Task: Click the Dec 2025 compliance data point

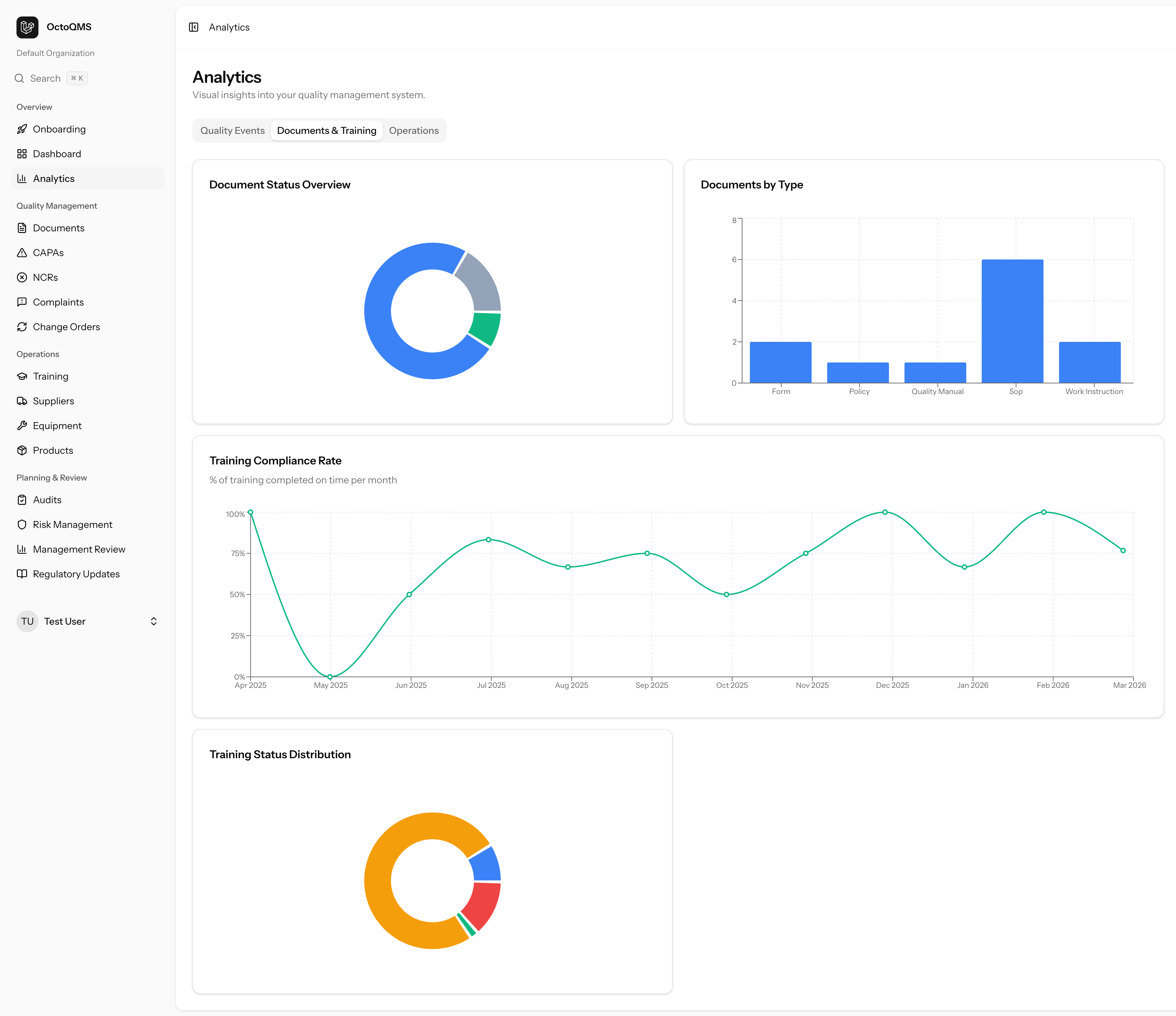Action: coord(885,512)
